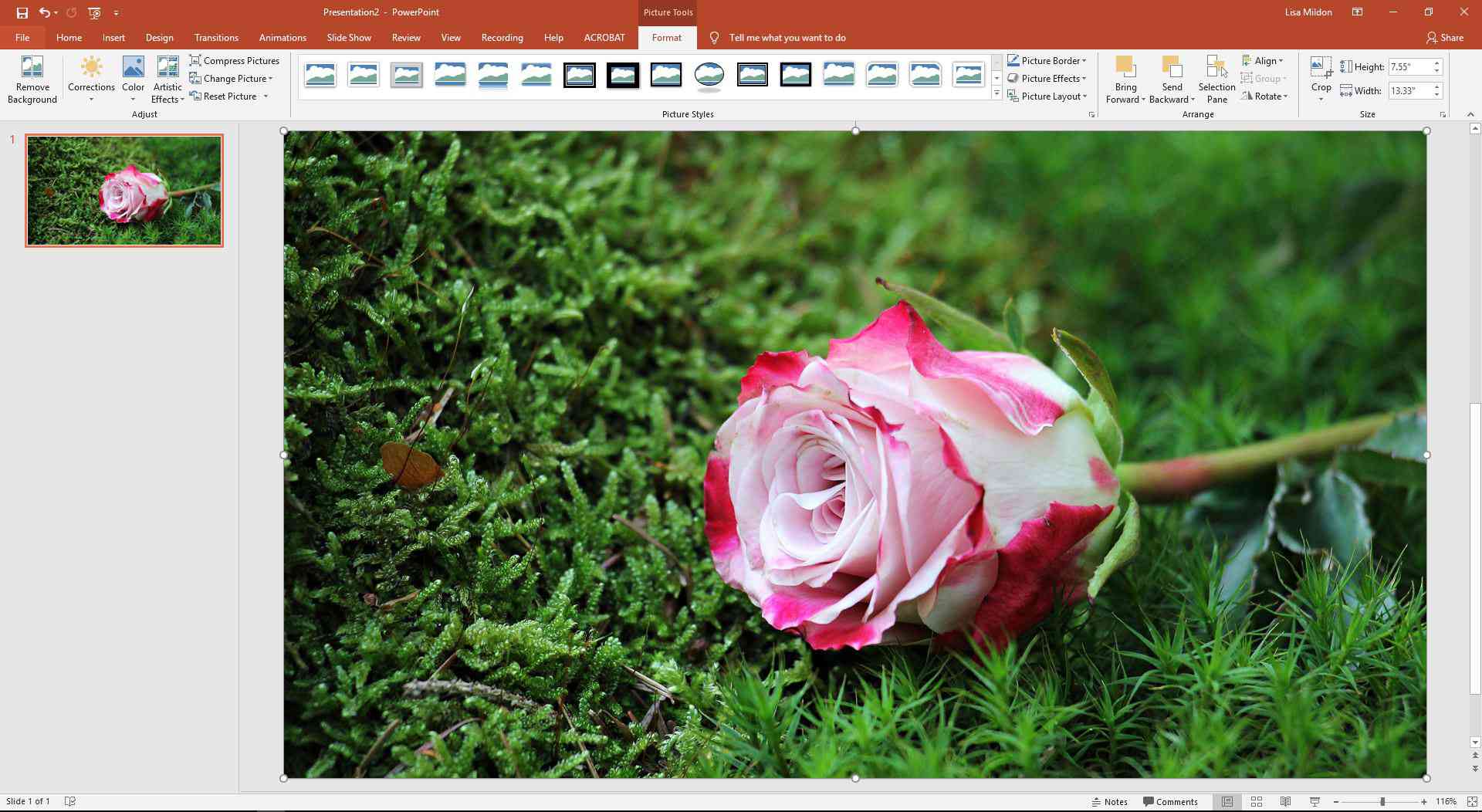1482x812 pixels.
Task: Click the Width input field
Action: (1409, 90)
